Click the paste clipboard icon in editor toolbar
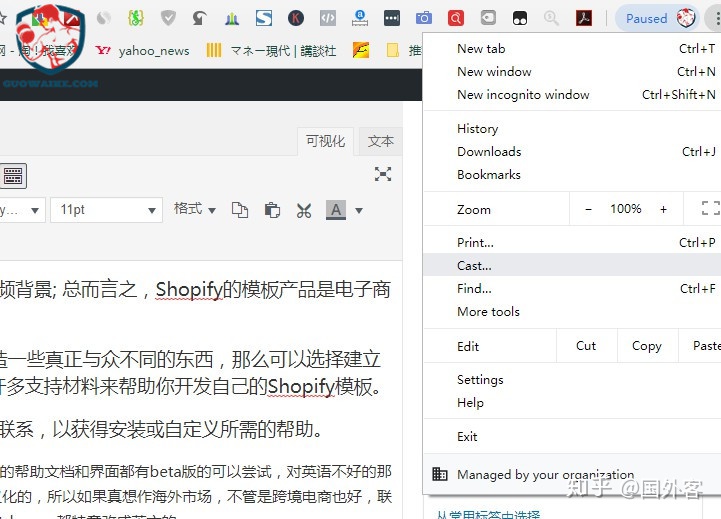Screen dimensions: 721x519 pyautogui.click(x=272, y=210)
